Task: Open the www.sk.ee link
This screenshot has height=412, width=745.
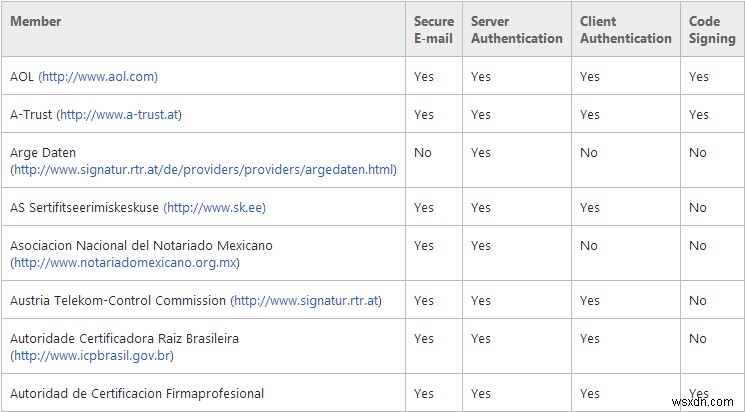Action: click(x=215, y=207)
